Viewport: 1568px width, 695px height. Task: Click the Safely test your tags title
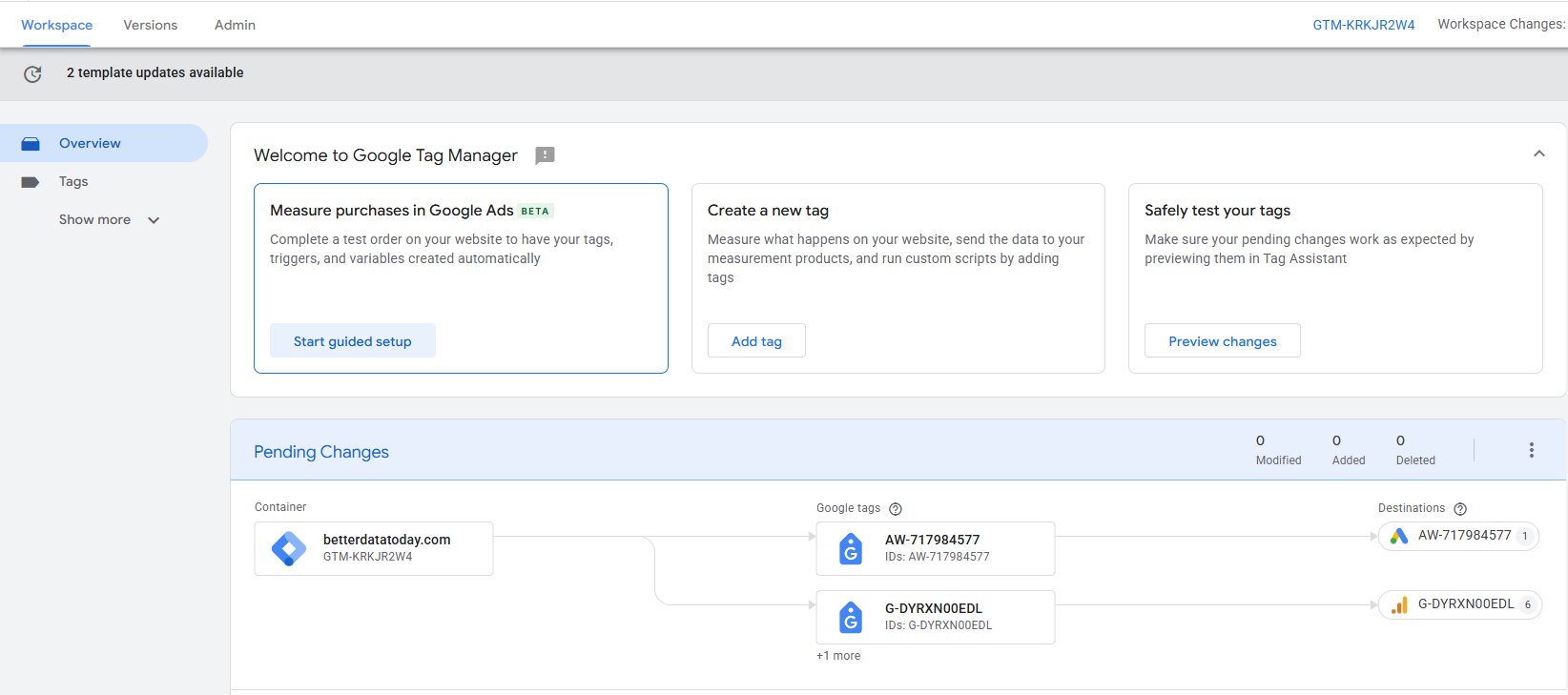[1217, 211]
